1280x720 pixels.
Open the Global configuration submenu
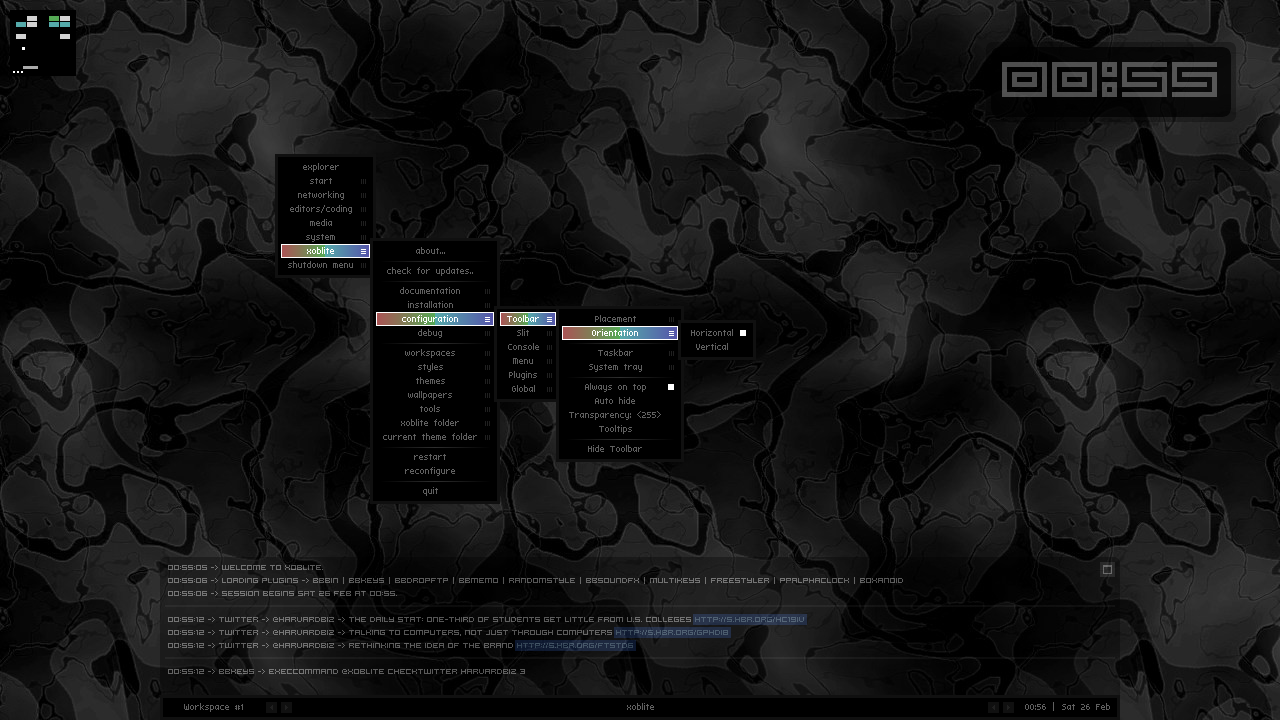[527, 389]
